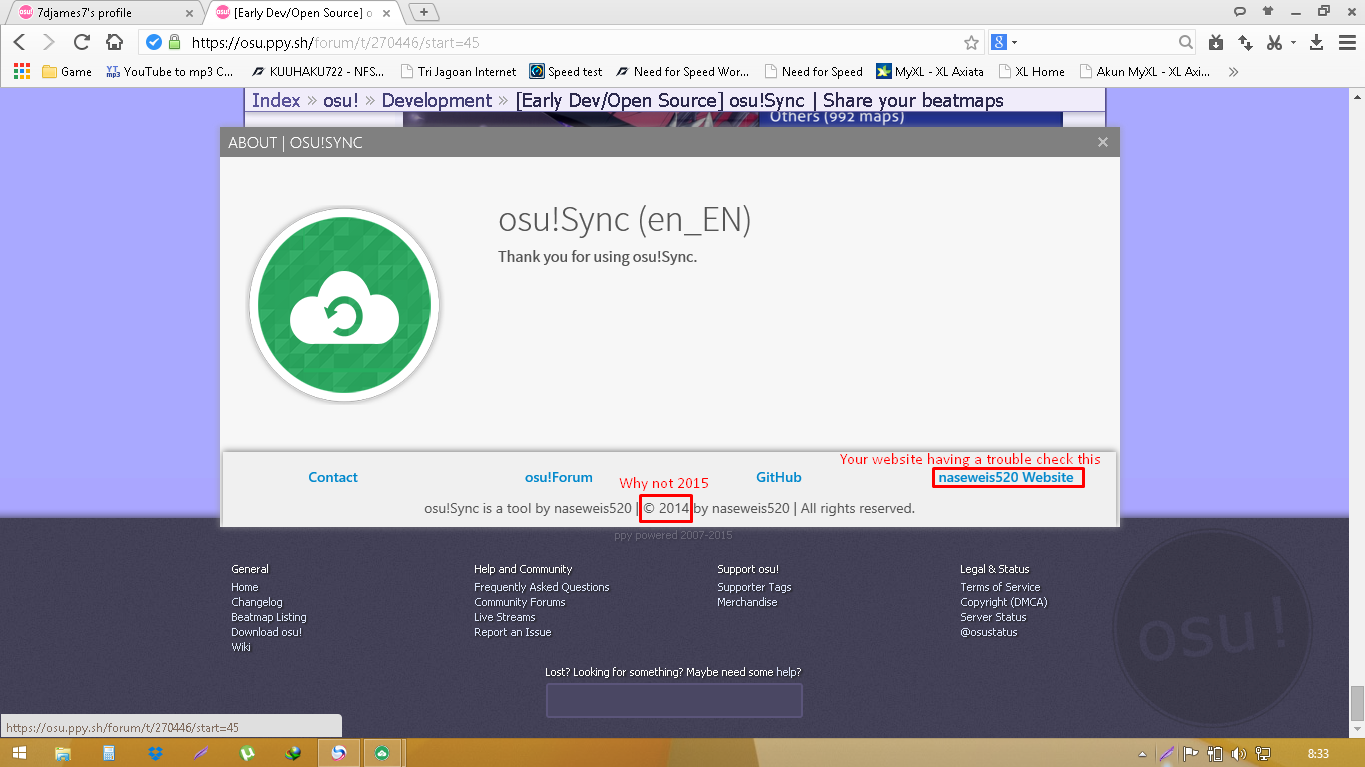Open the YouTube to mp3 bookmark
This screenshot has height=767, width=1365.
pos(169,72)
